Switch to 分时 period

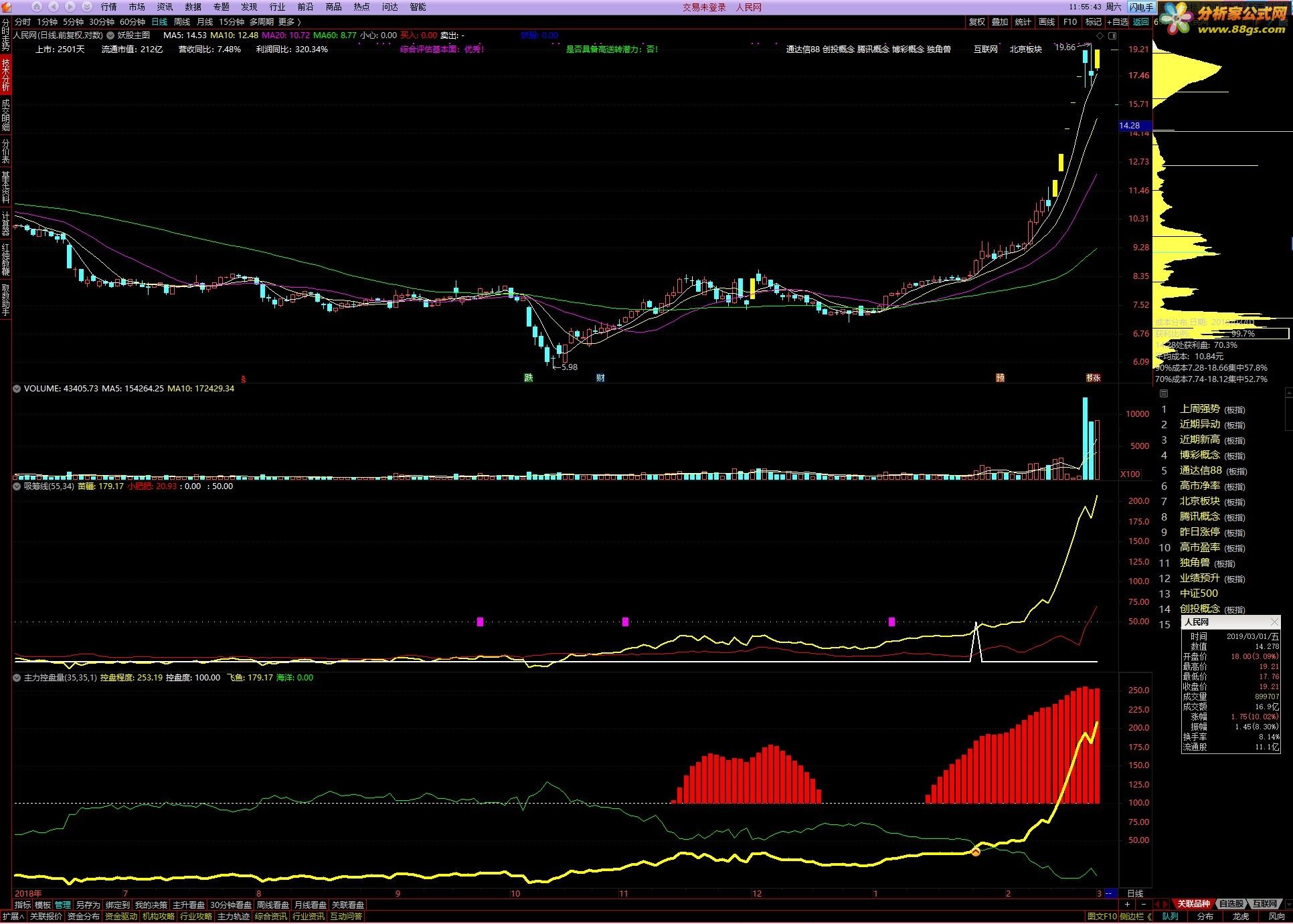pyautogui.click(x=22, y=22)
